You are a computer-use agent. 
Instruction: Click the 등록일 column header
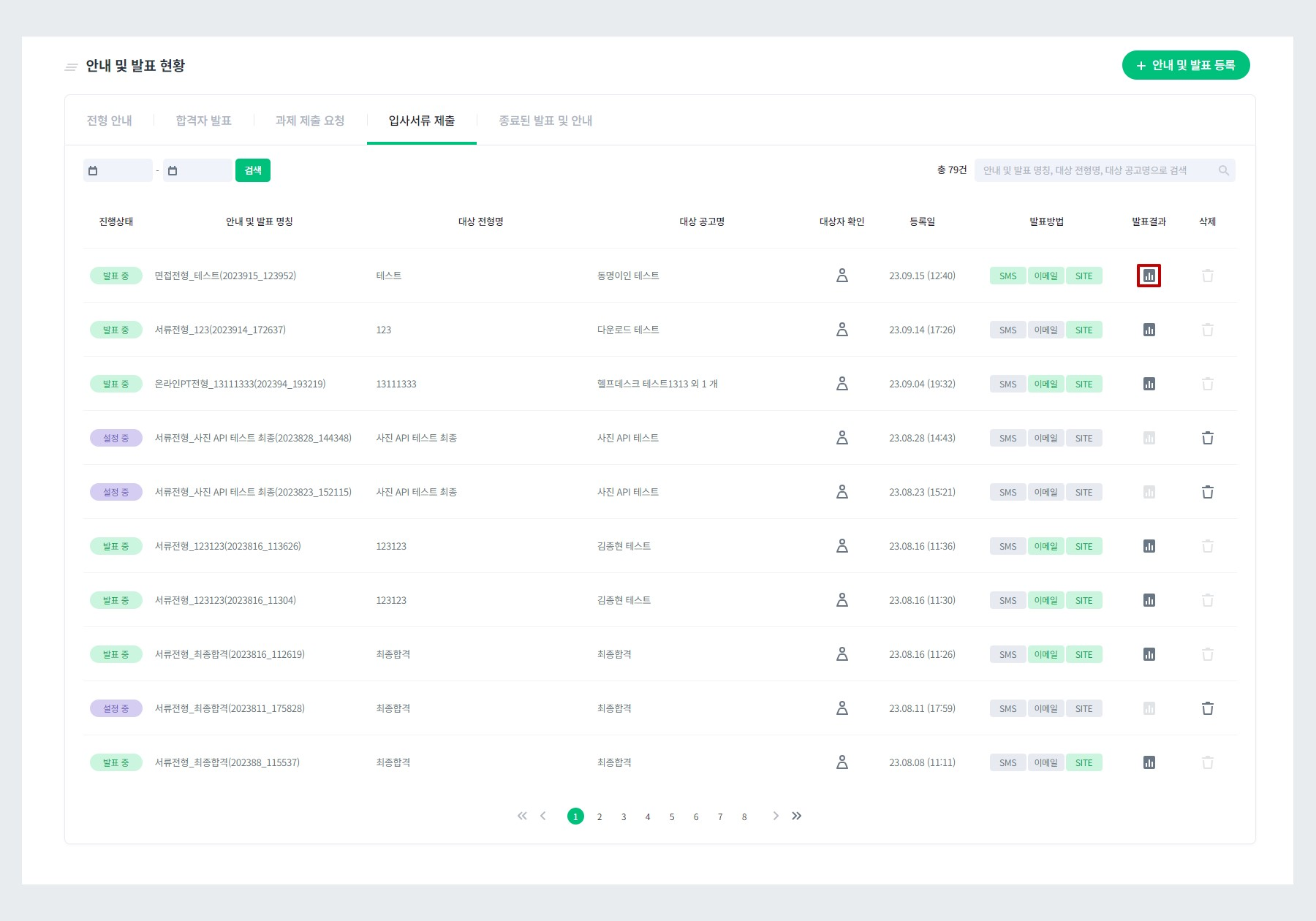click(922, 221)
